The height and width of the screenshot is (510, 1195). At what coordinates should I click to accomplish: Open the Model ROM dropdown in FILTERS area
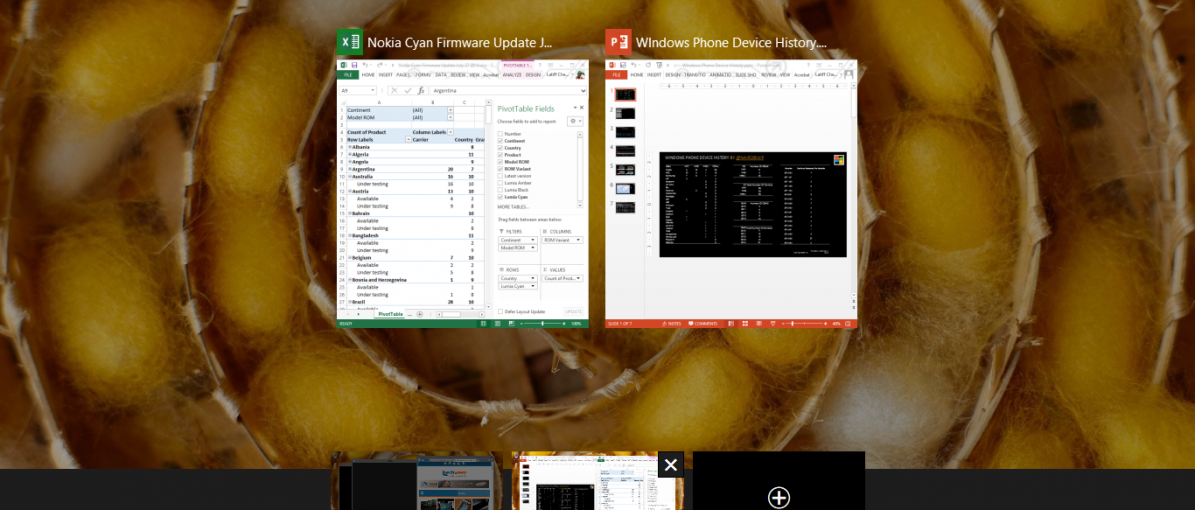pos(533,248)
